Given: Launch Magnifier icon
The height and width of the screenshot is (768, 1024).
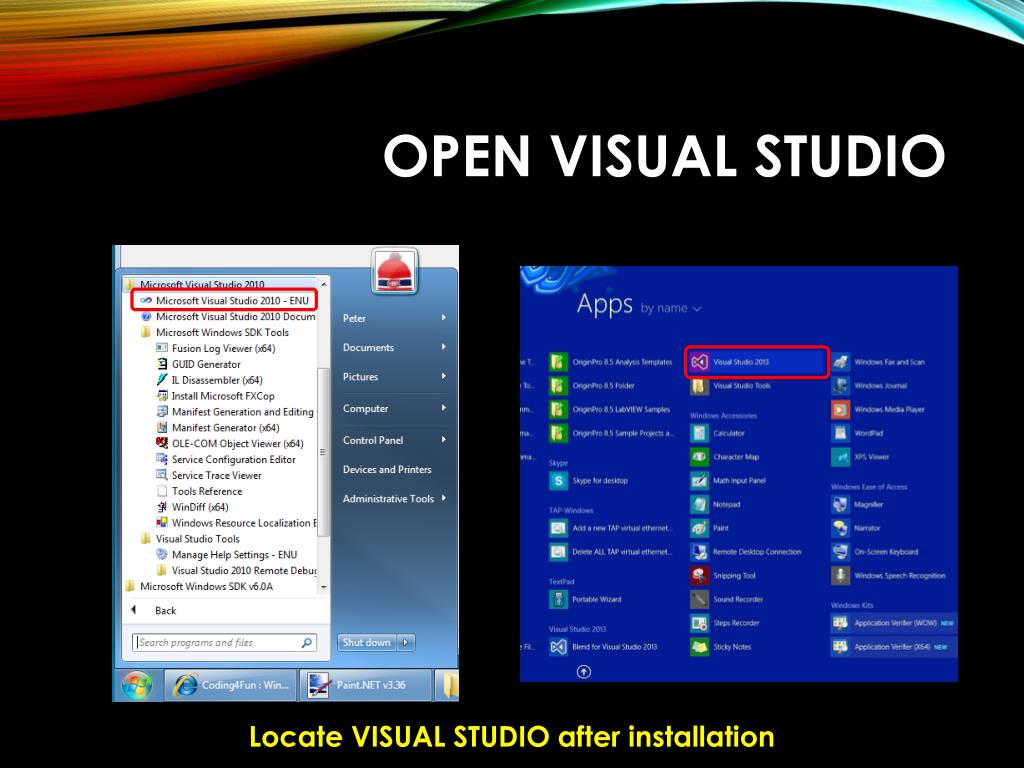Looking at the screenshot, I should [x=840, y=504].
